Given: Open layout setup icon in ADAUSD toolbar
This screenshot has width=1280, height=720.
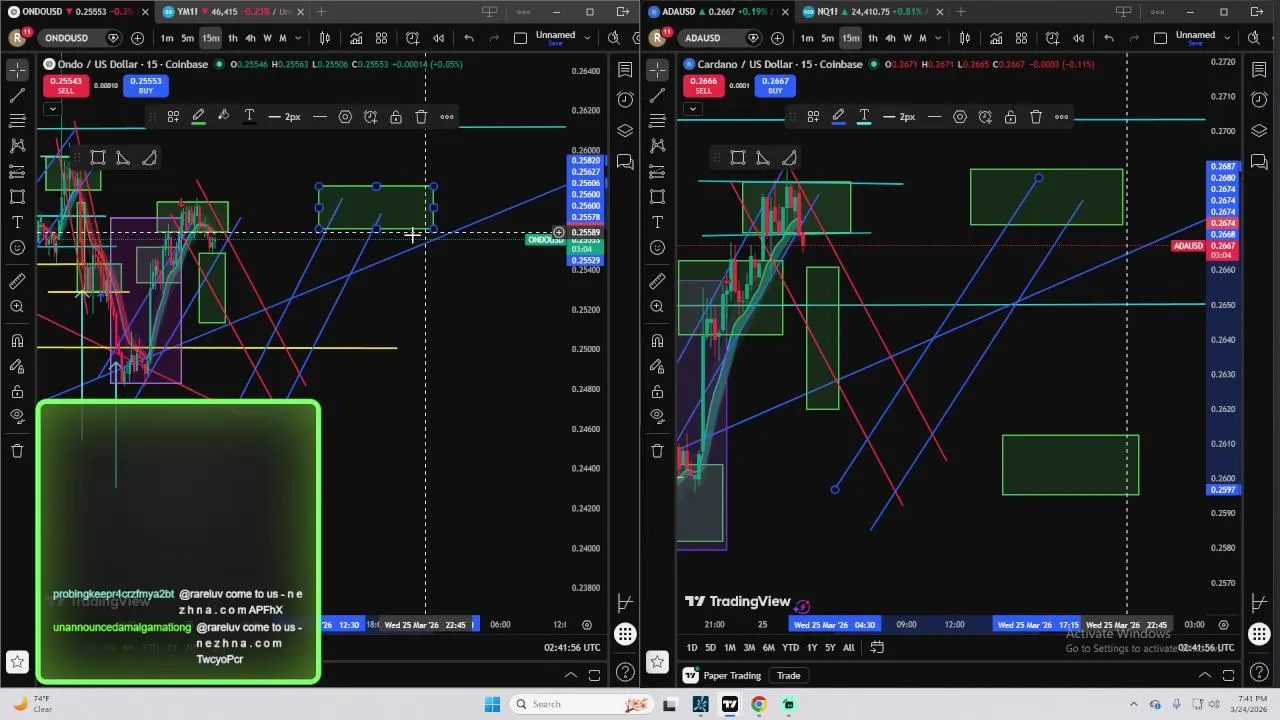Looking at the screenshot, I should [1160, 38].
